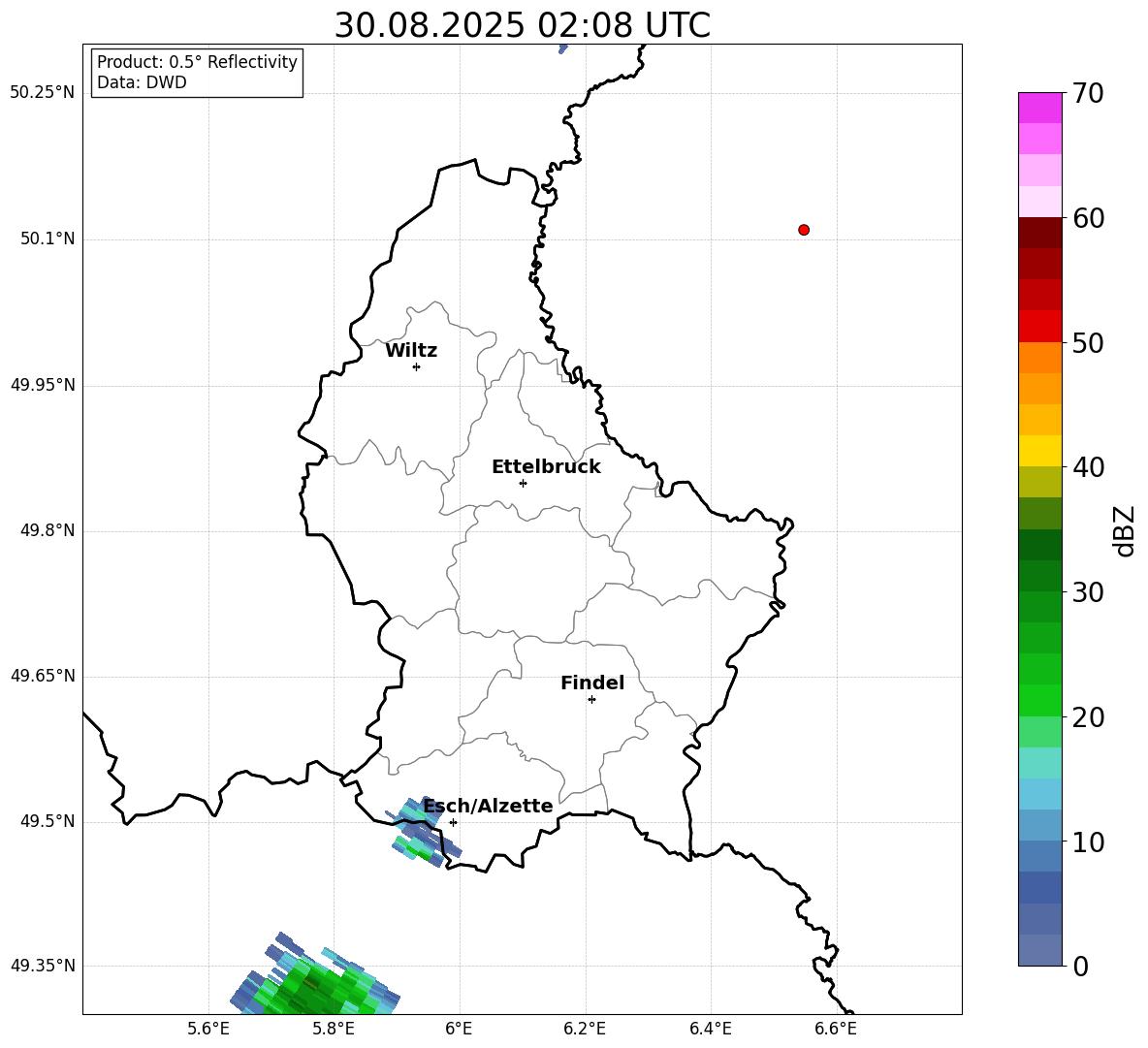Click the tiny blue echo at top border
The width and height of the screenshot is (1148, 1048).
pyautogui.click(x=563, y=48)
